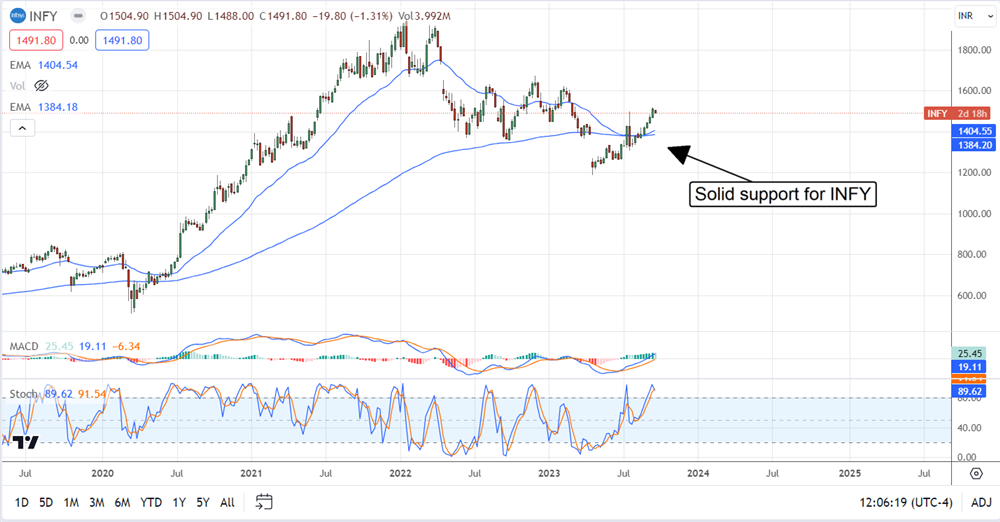Click the grey minus pill beside INFY
This screenshot has width=1000, height=522.
tap(78, 15)
